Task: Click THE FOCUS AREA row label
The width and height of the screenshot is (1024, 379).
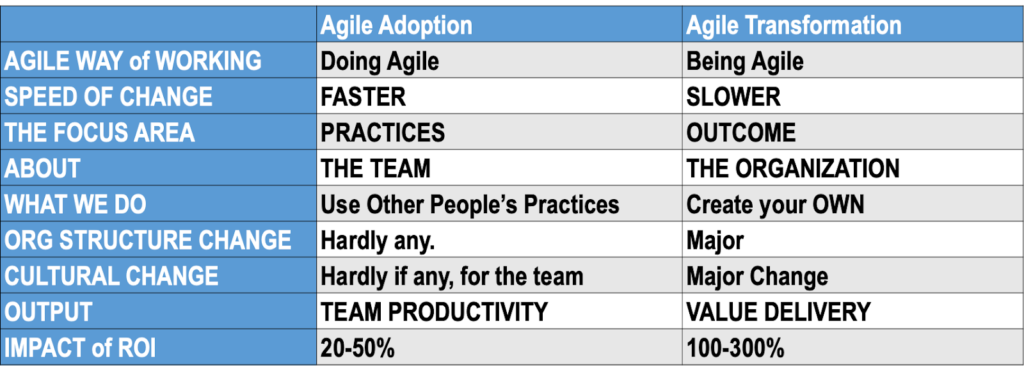Action: tap(159, 133)
